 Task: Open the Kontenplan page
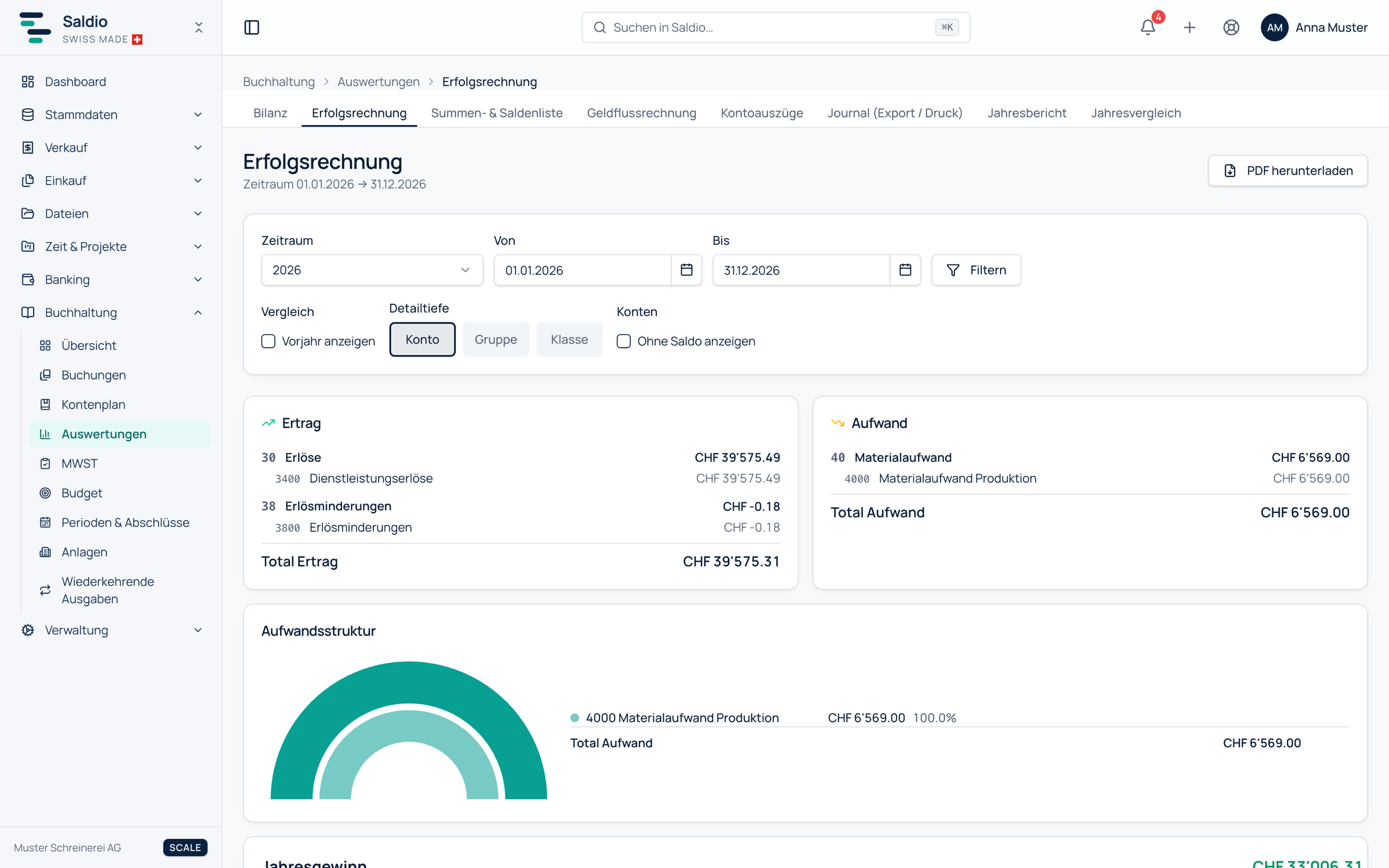pyautogui.click(x=119, y=404)
